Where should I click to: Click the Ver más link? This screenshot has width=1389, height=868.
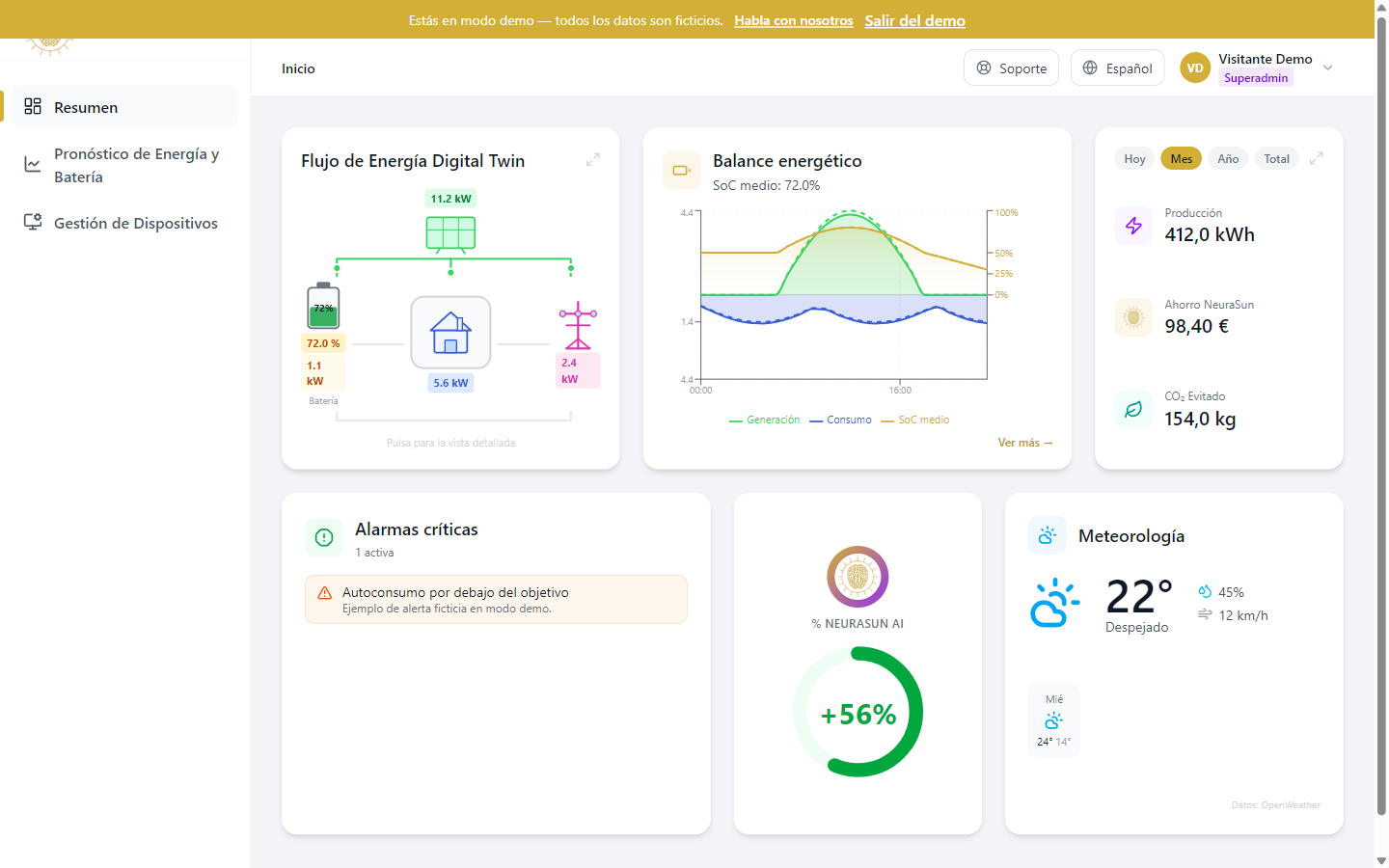[x=1025, y=443]
